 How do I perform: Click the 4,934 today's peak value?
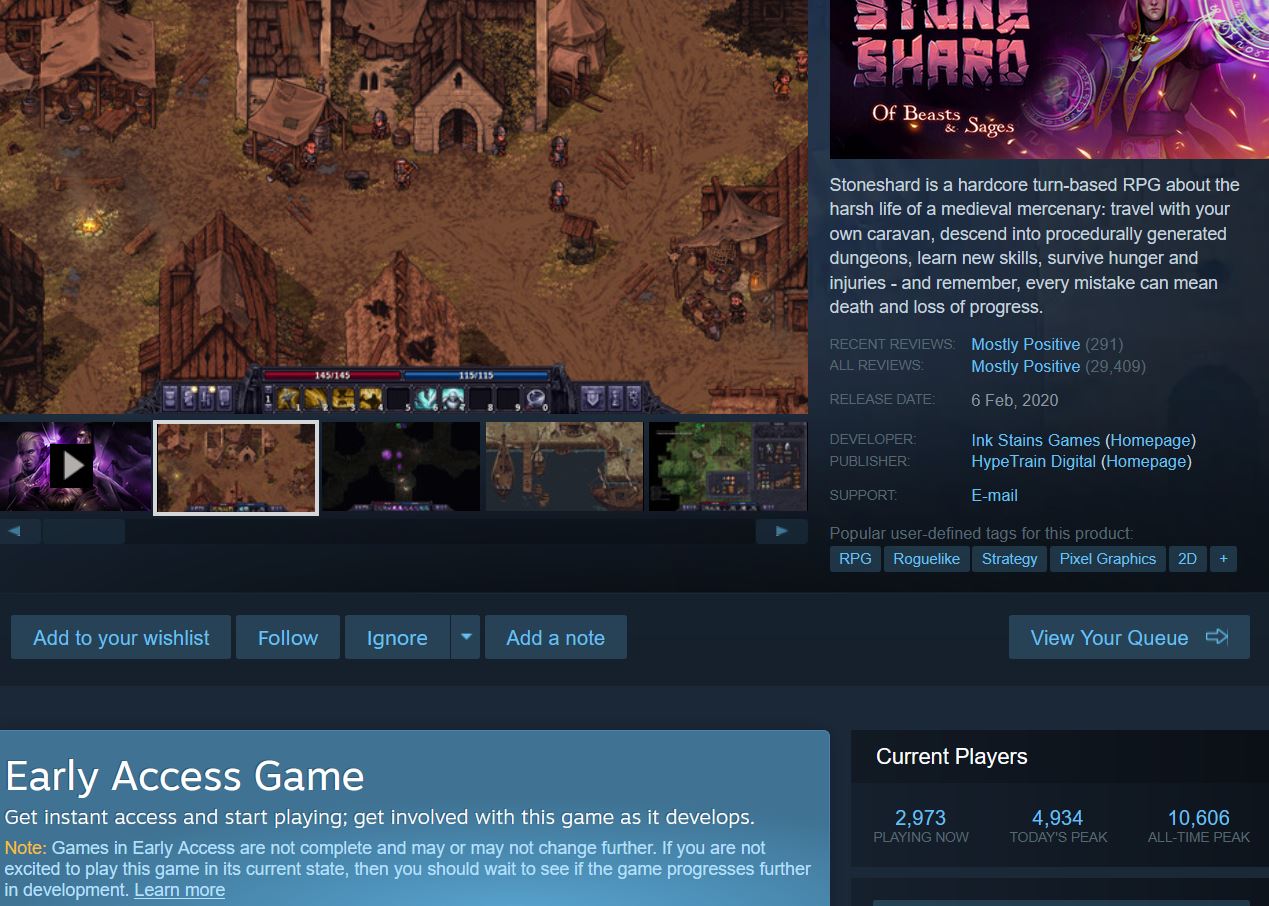[x=1058, y=818]
